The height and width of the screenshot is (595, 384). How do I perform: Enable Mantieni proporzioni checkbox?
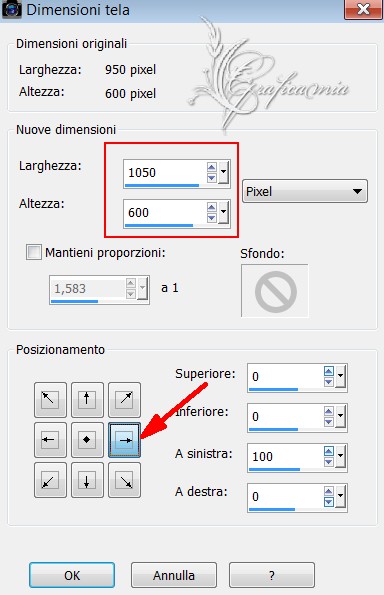click(34, 252)
